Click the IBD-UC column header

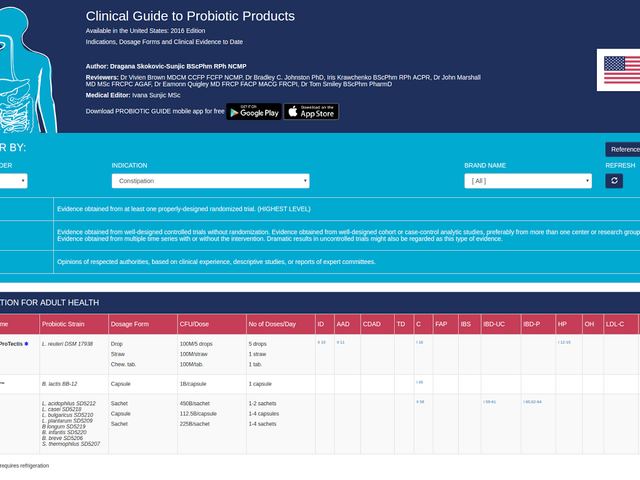(494, 324)
